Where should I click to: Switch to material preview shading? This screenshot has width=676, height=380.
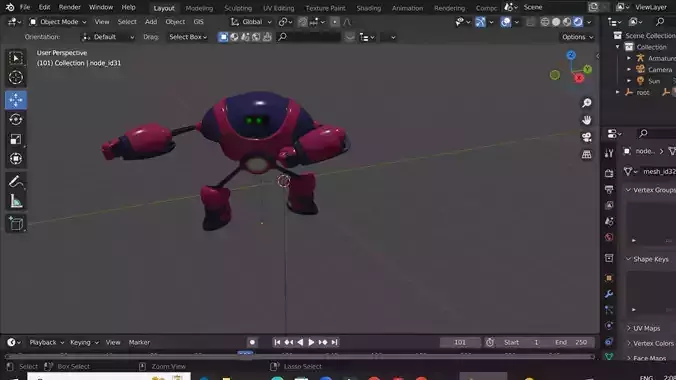[x=567, y=22]
